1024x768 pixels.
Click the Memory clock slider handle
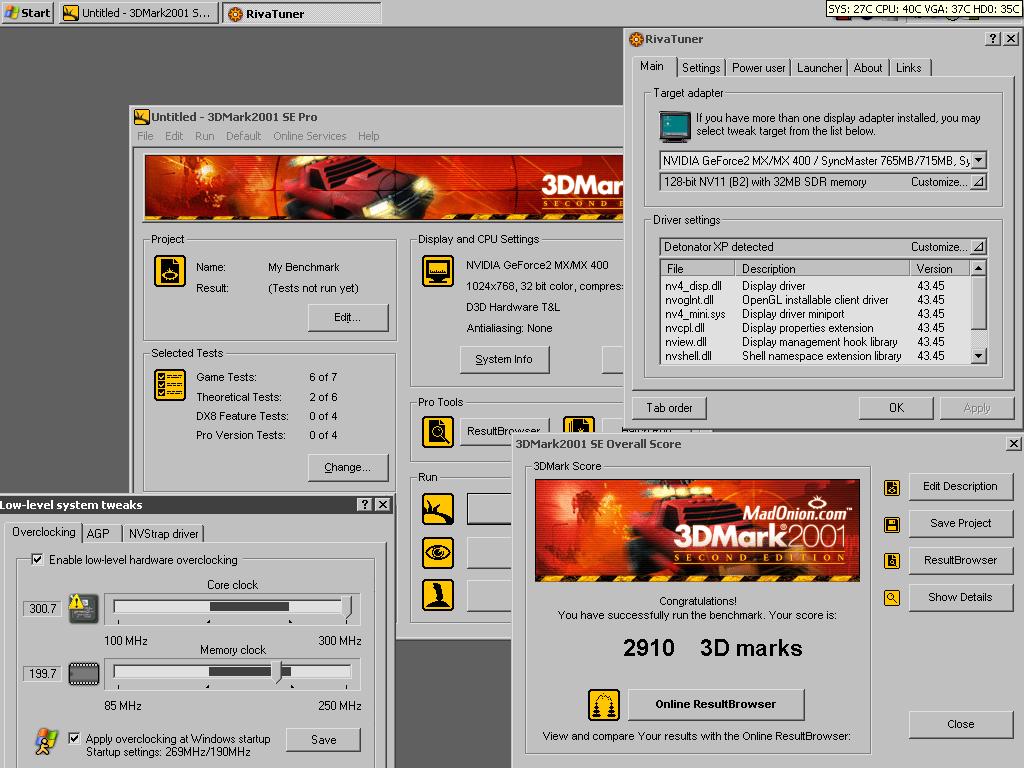coord(279,672)
